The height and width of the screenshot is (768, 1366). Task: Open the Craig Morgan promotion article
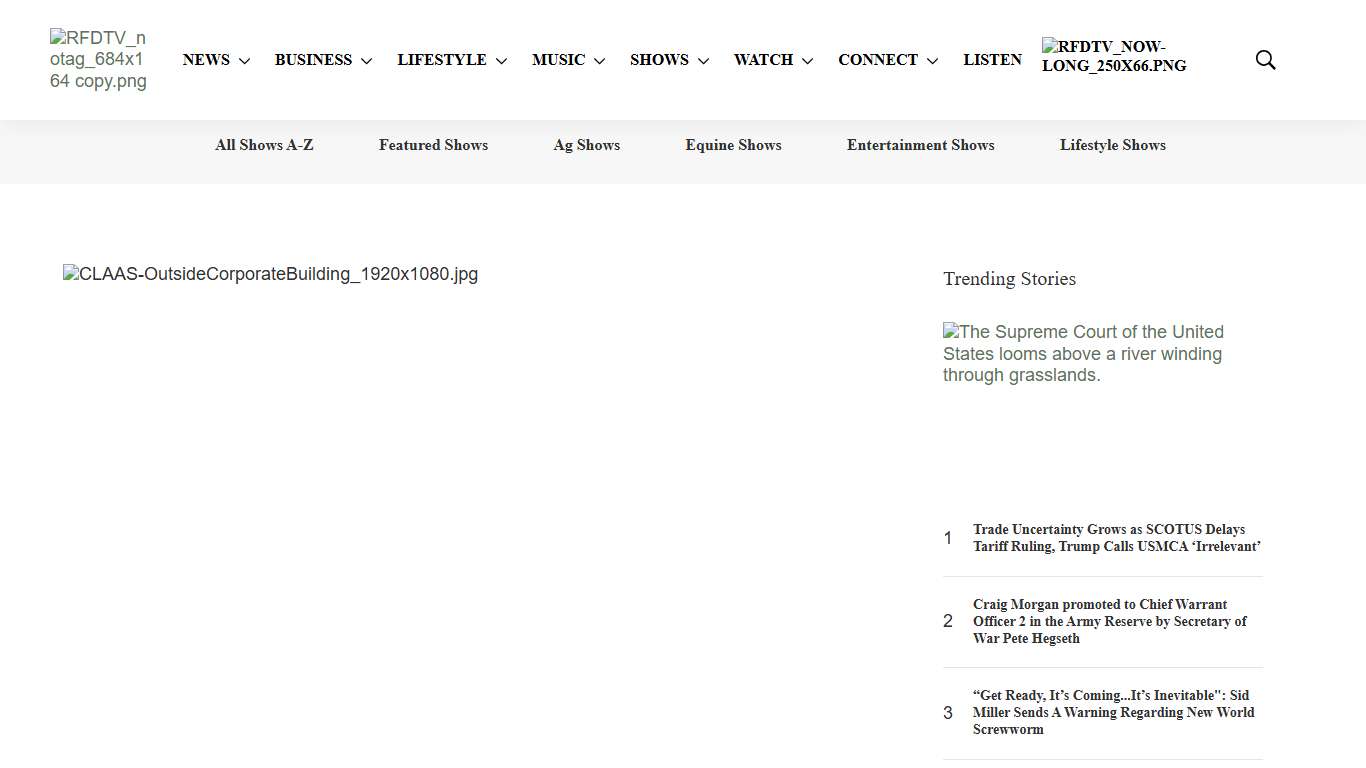[1110, 621]
